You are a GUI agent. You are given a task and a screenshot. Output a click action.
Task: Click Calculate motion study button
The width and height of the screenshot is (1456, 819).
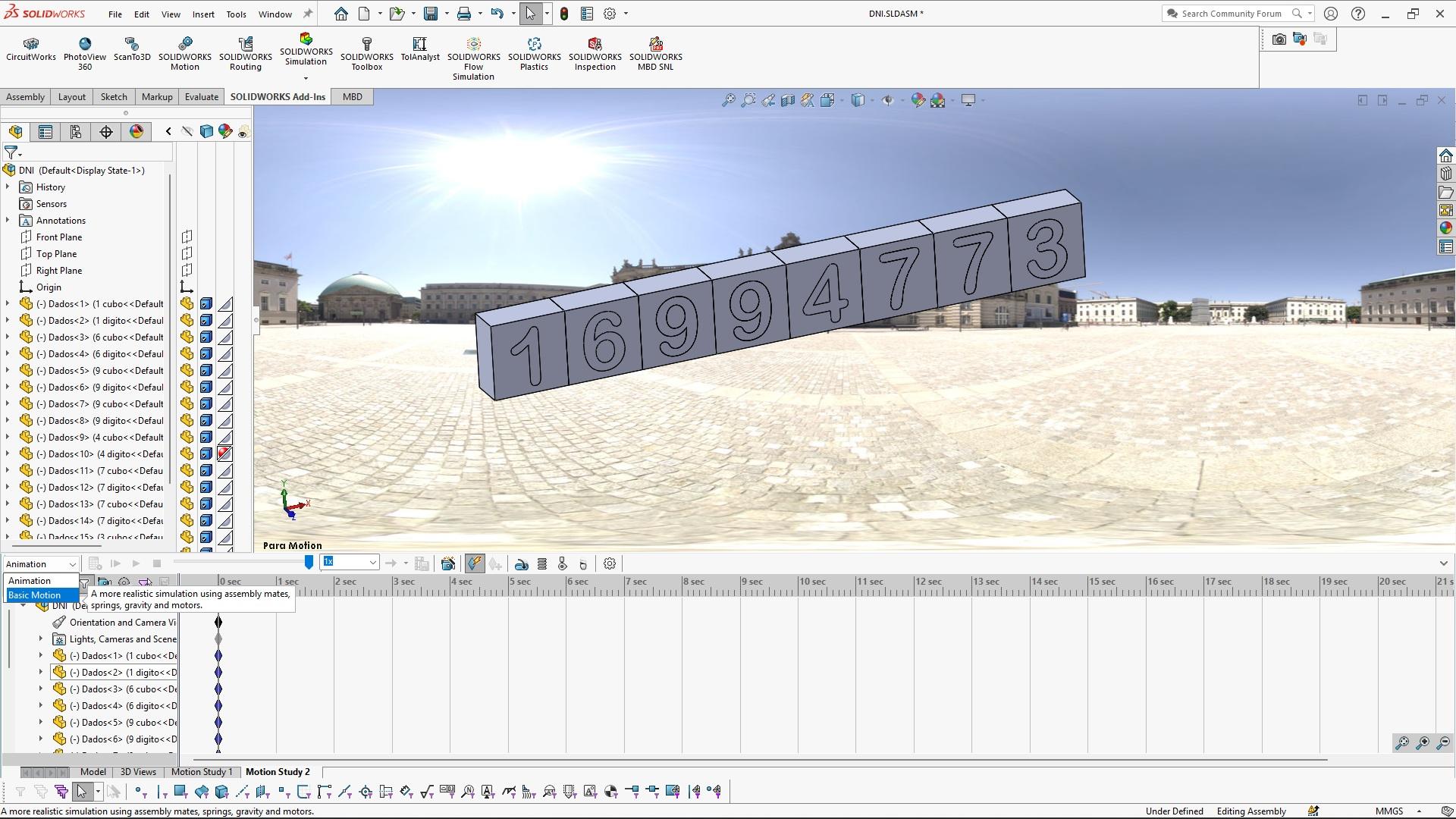coord(95,563)
